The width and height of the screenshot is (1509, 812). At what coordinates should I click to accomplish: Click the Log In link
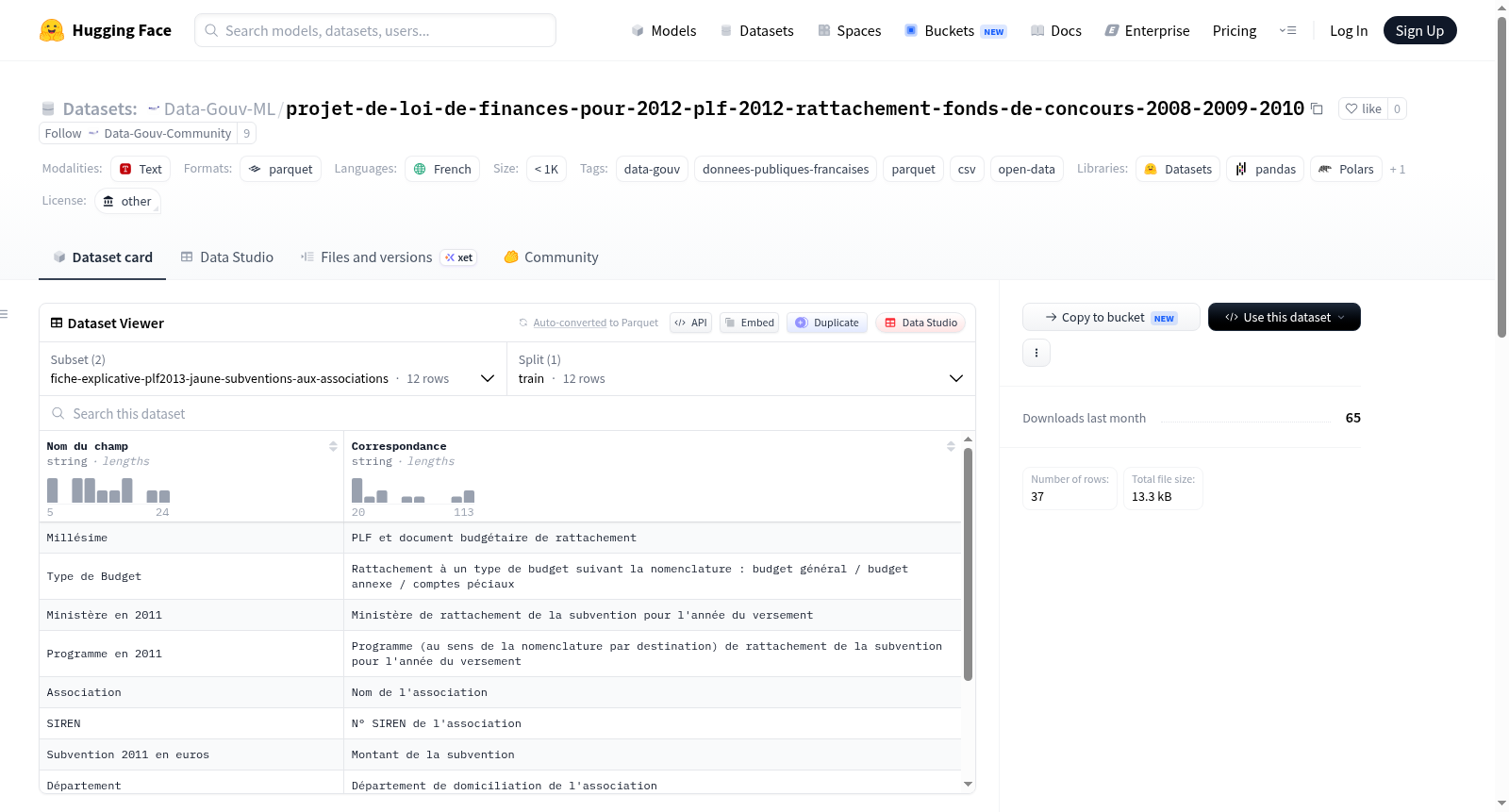click(x=1349, y=30)
